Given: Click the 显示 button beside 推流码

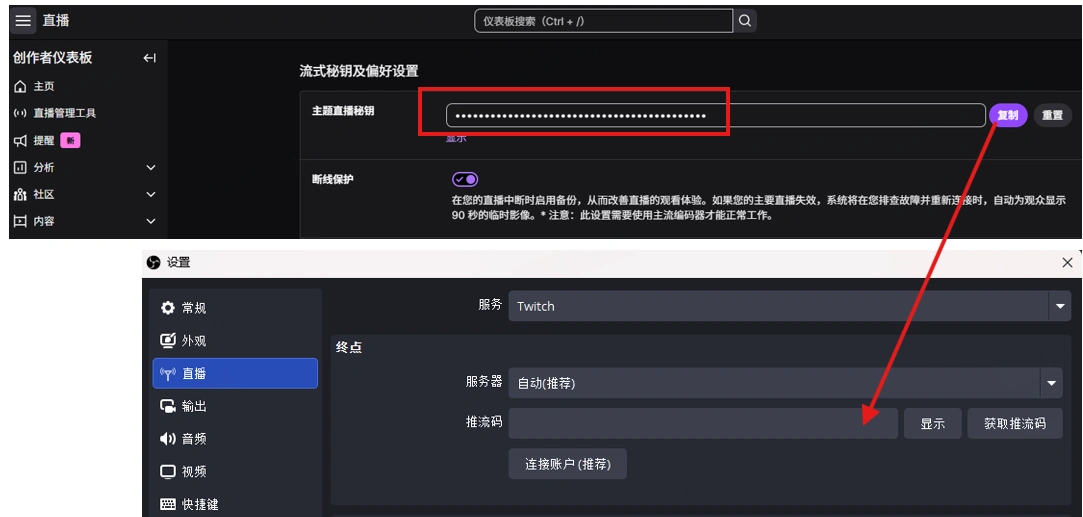Looking at the screenshot, I should coord(932,424).
